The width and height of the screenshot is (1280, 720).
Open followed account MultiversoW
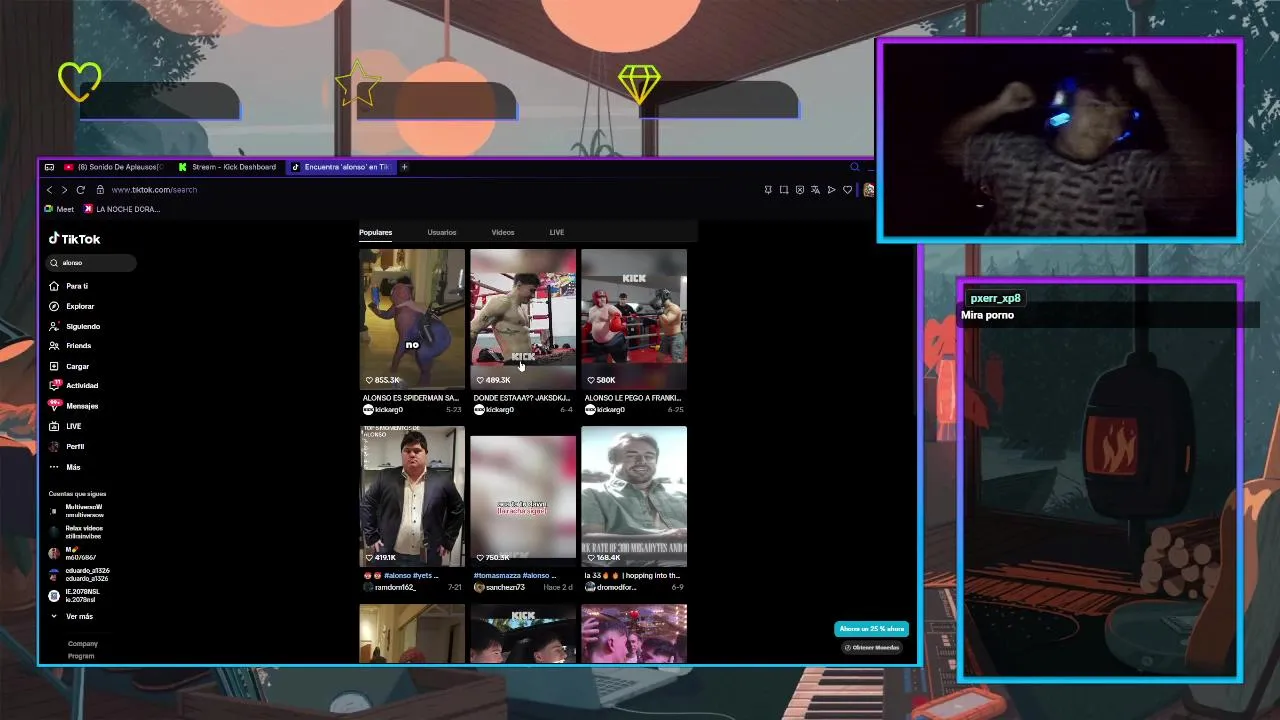click(77, 510)
